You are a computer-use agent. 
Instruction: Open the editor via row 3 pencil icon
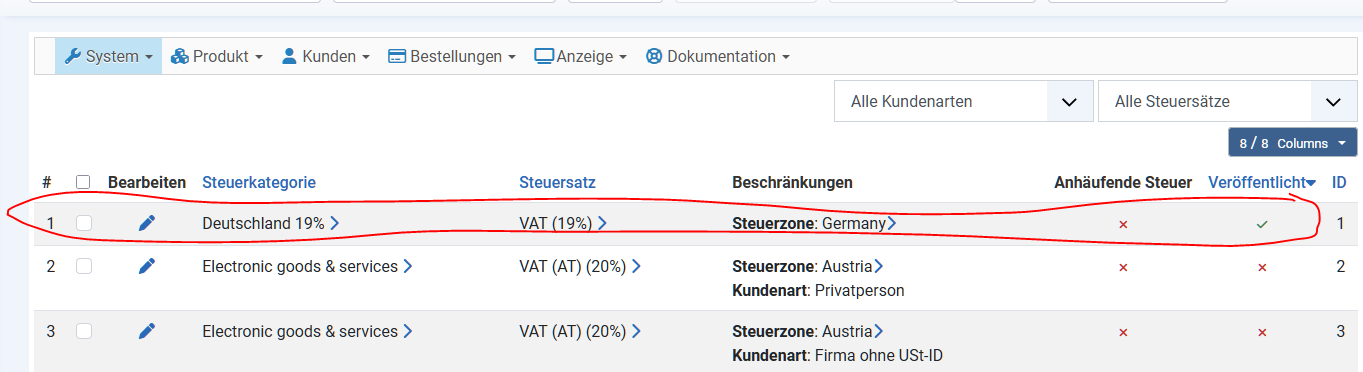point(147,331)
